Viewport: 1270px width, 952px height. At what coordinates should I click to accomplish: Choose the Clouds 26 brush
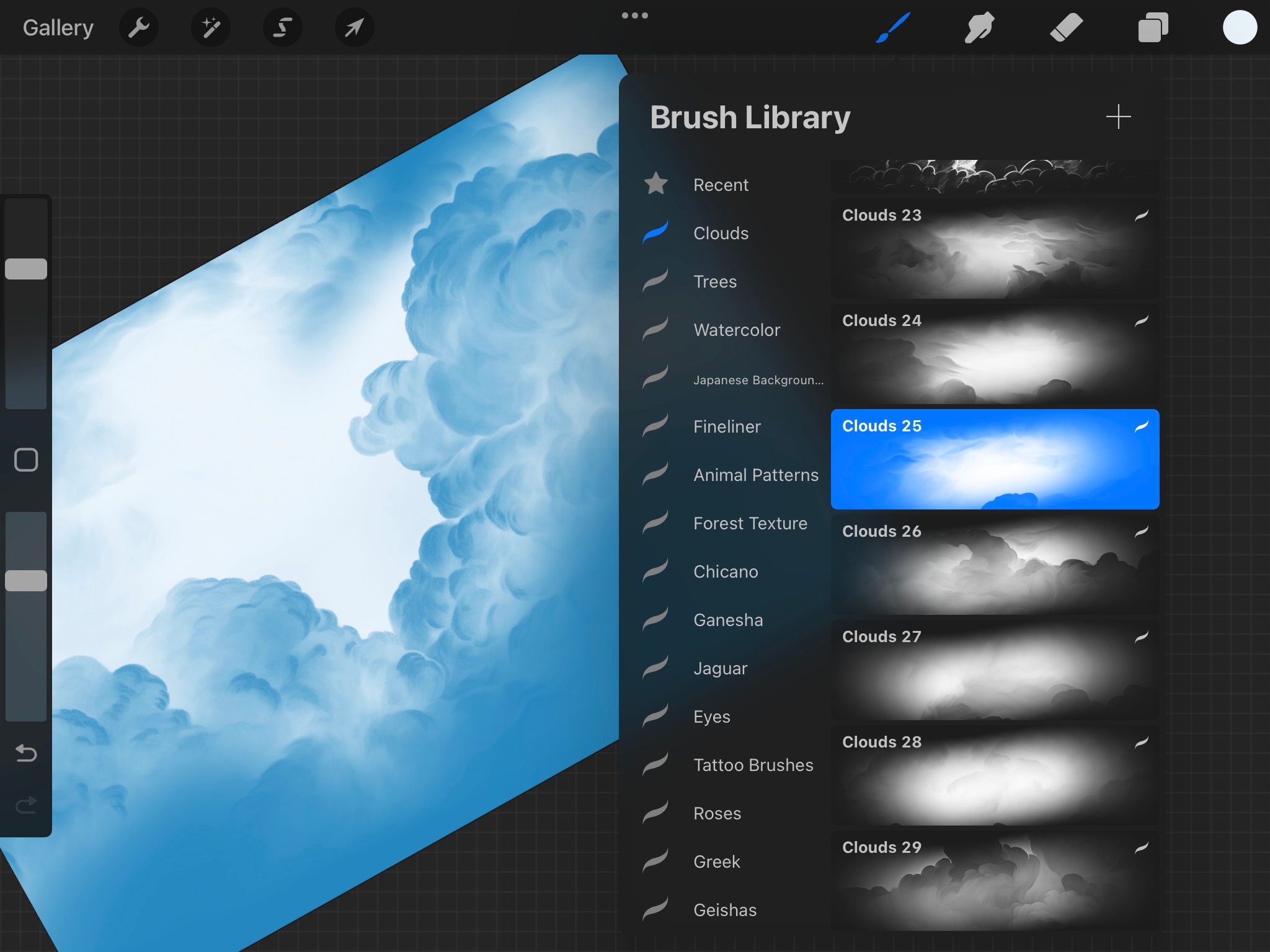pos(995,565)
